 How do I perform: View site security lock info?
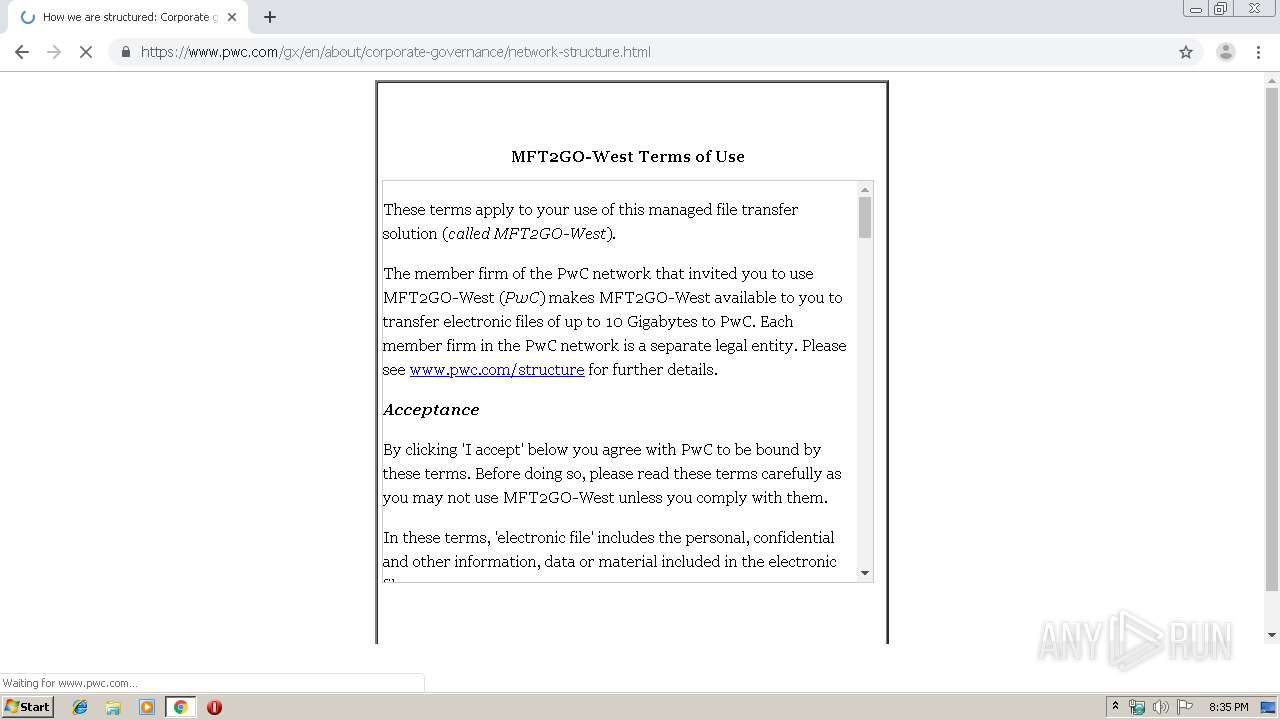125,52
